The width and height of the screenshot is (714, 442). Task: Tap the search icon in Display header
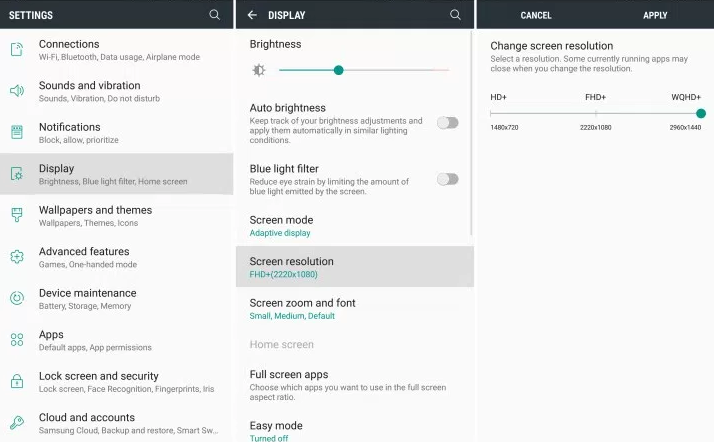[456, 15]
